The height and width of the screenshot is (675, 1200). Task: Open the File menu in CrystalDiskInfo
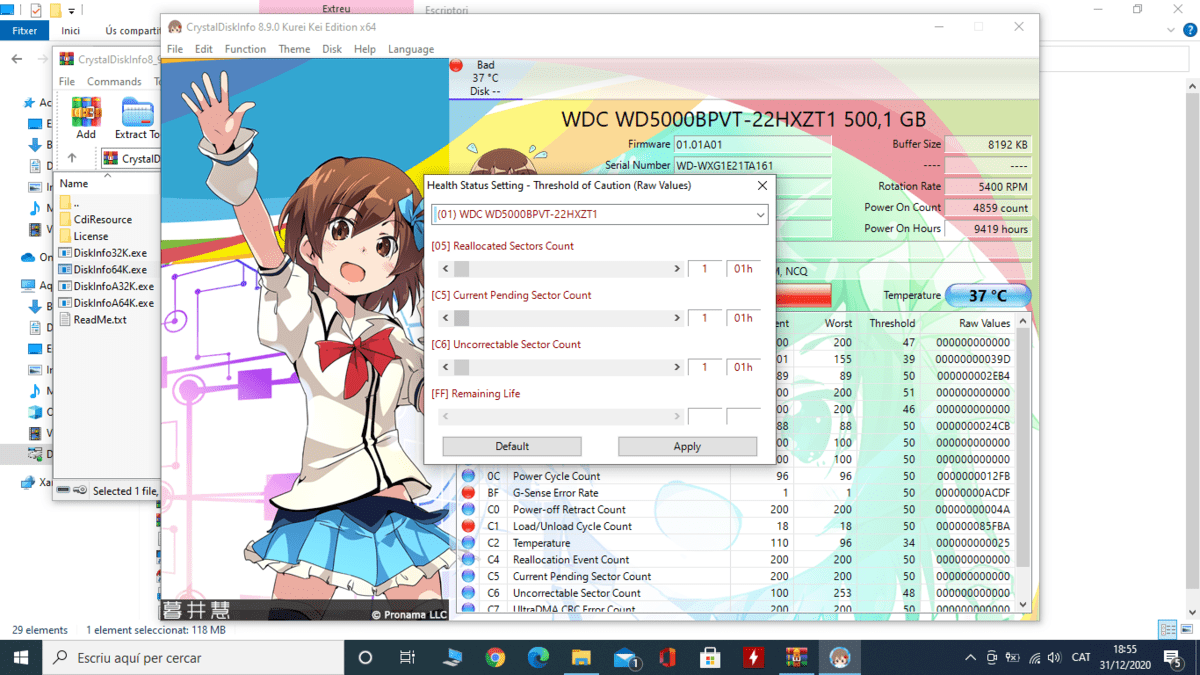point(175,49)
